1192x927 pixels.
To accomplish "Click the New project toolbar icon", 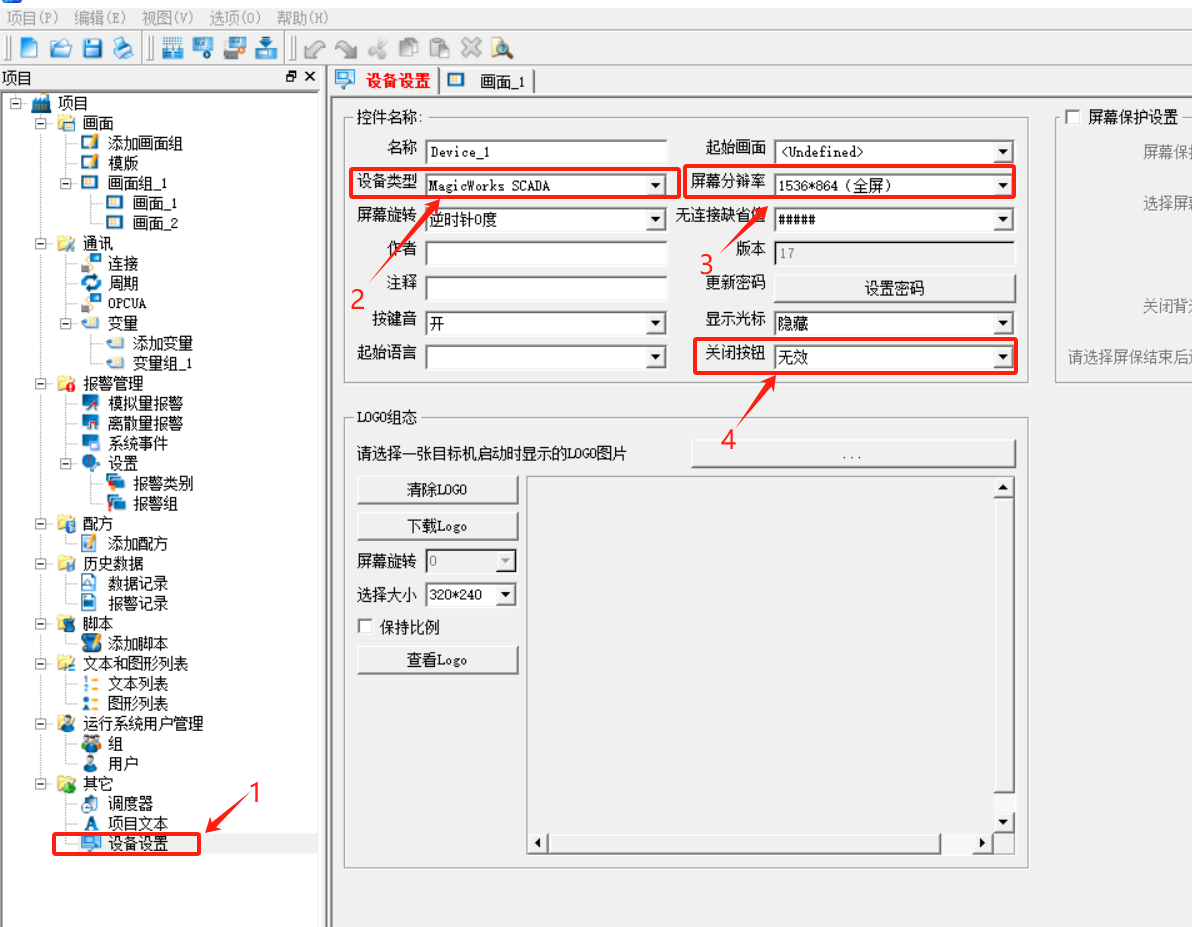I will (29, 47).
